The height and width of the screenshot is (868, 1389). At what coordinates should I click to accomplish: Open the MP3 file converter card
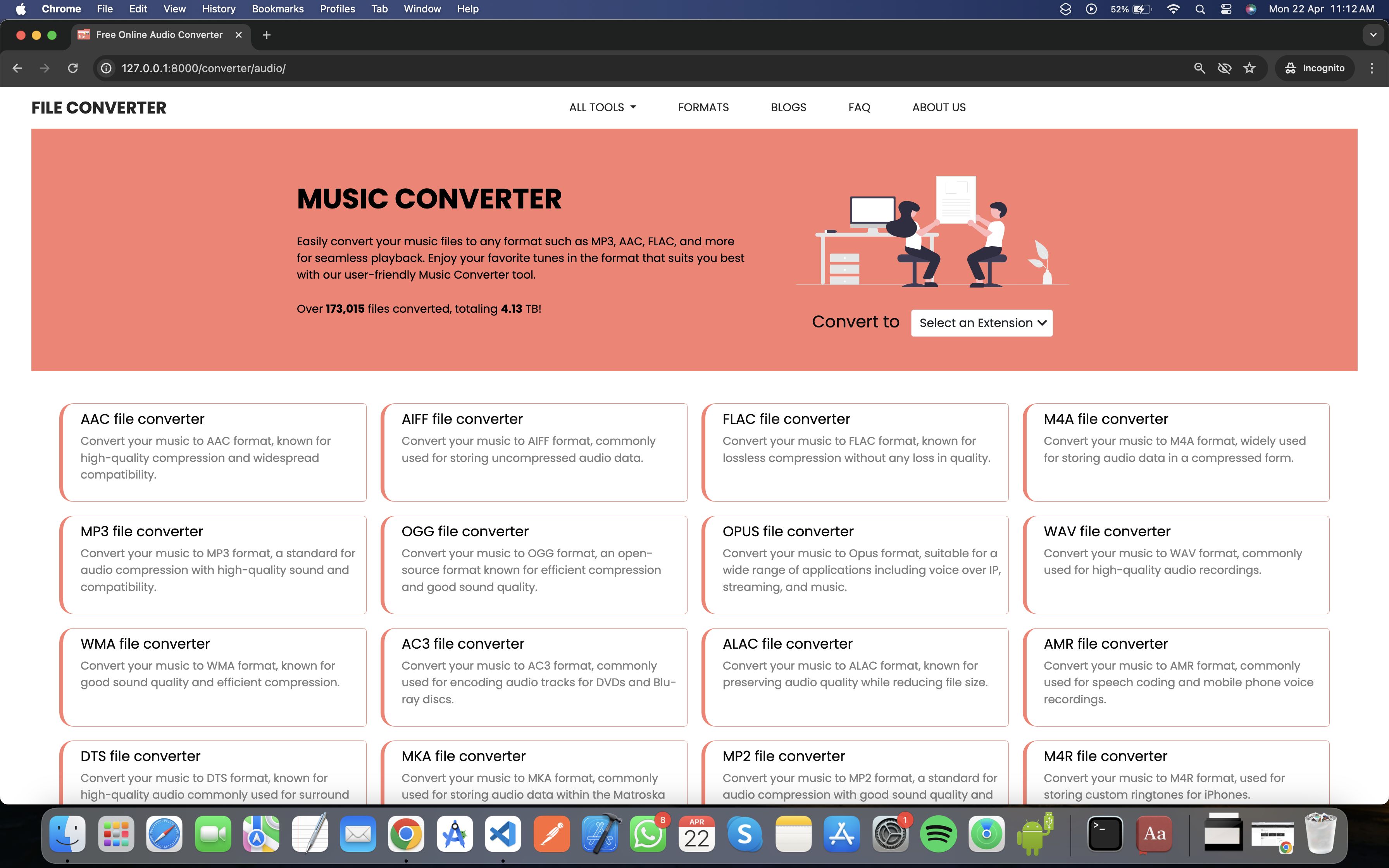point(213,564)
